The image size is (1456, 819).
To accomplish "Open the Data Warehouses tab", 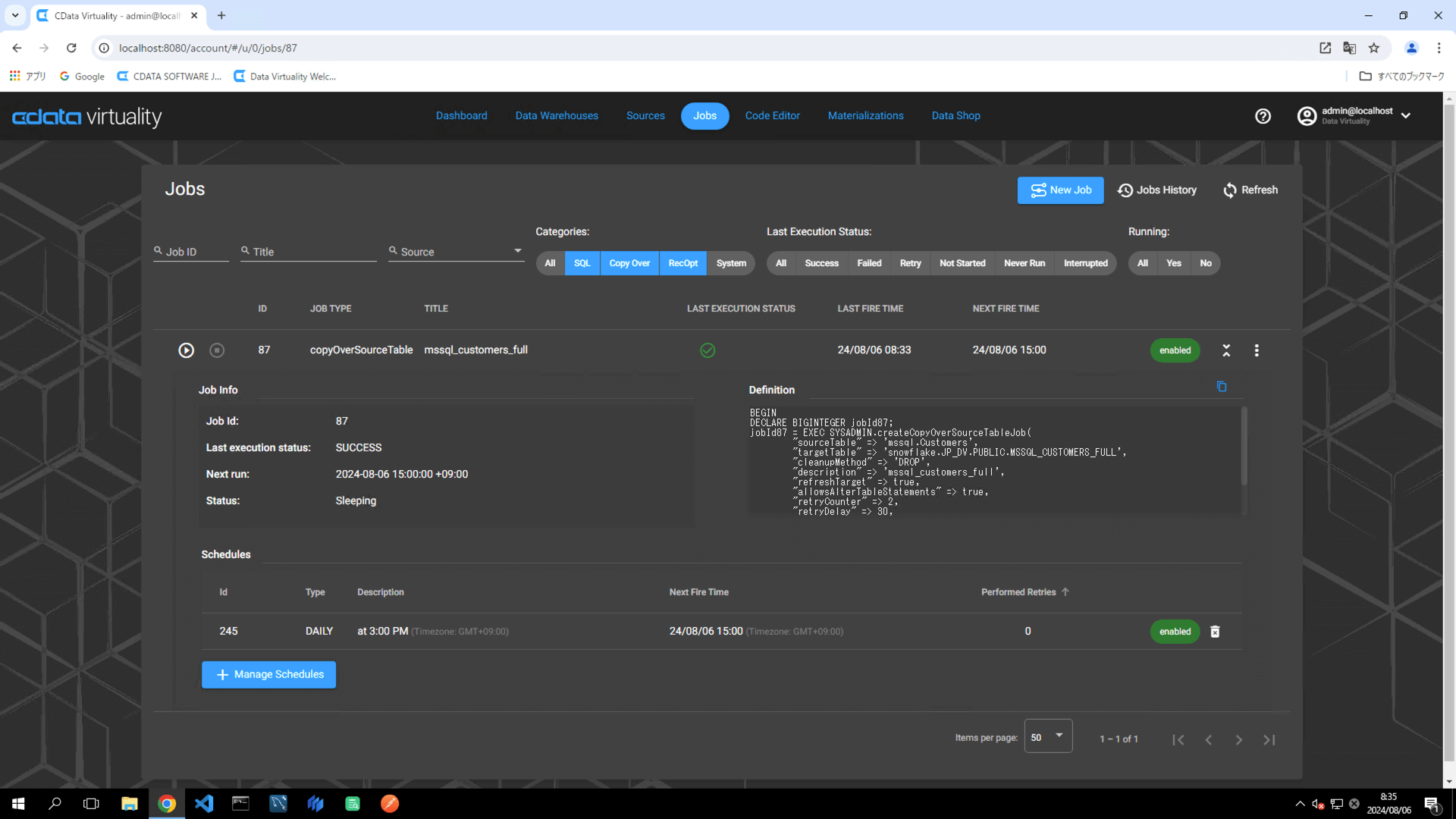I will (557, 116).
